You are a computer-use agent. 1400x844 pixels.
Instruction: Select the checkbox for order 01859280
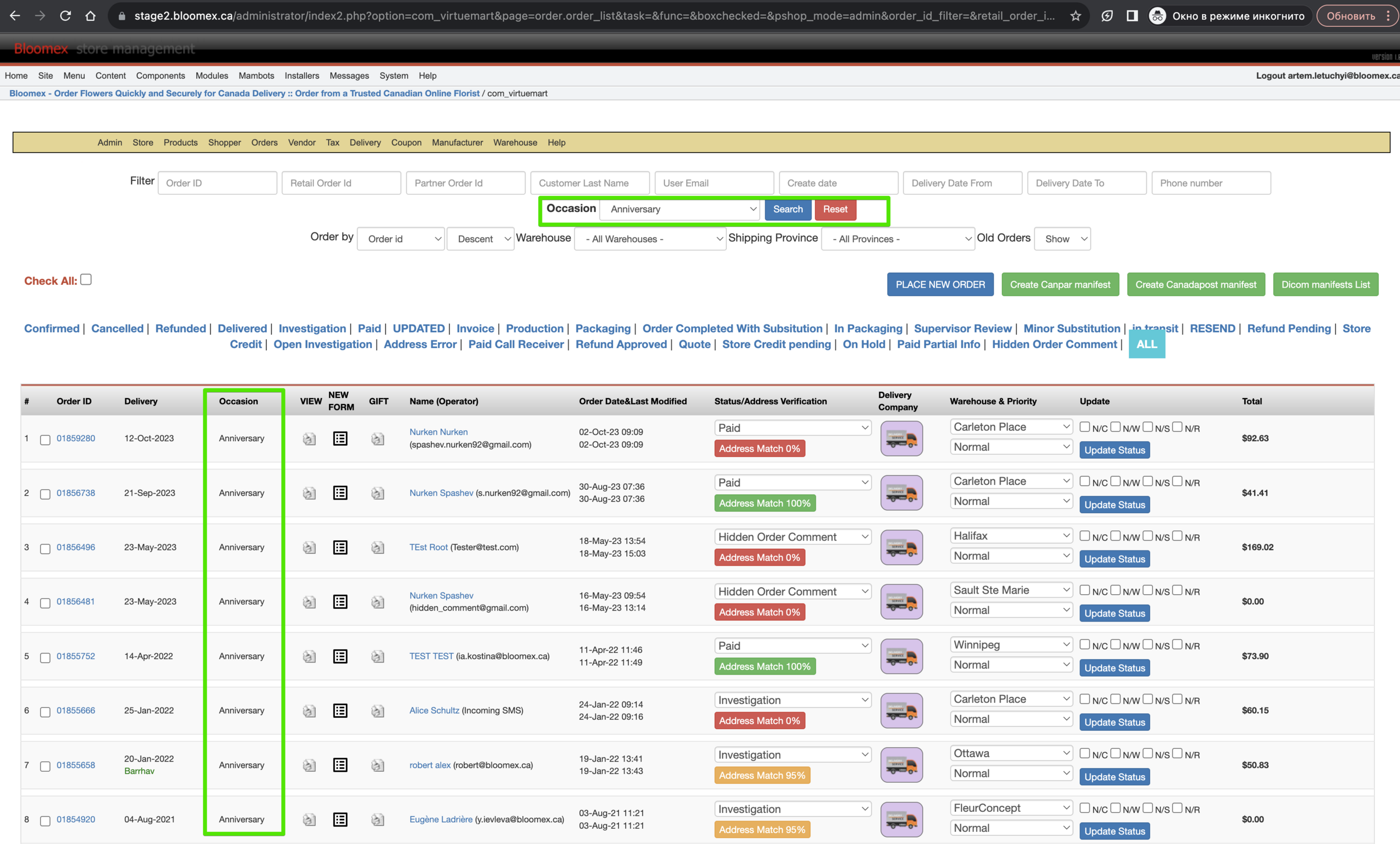pyautogui.click(x=45, y=439)
